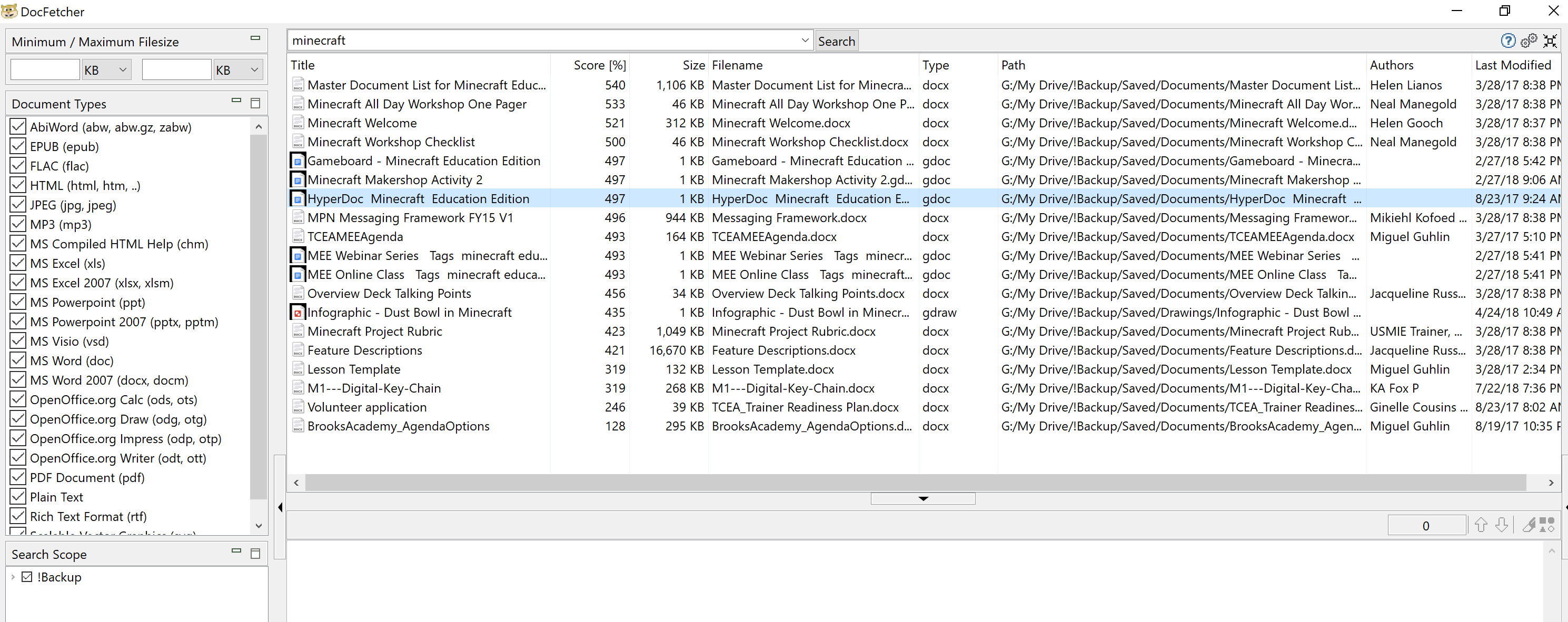Sort results by the Size column header
Image resolution: width=1568 pixels, height=622 pixels.
668,65
